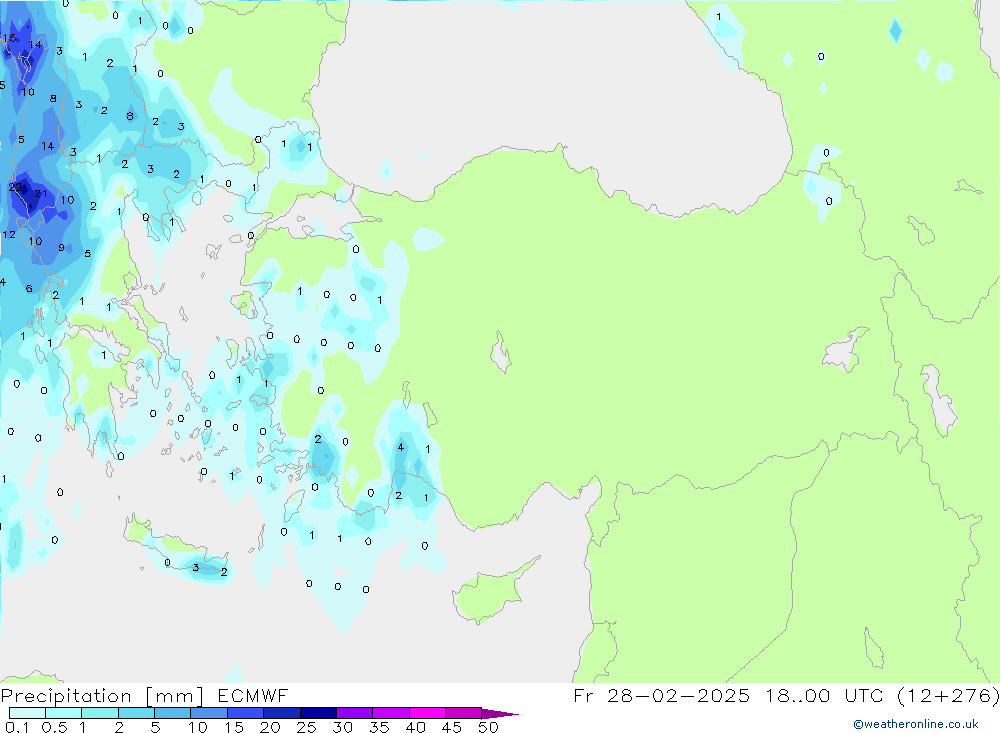Select the '18..00 UTC' time label

point(825,695)
